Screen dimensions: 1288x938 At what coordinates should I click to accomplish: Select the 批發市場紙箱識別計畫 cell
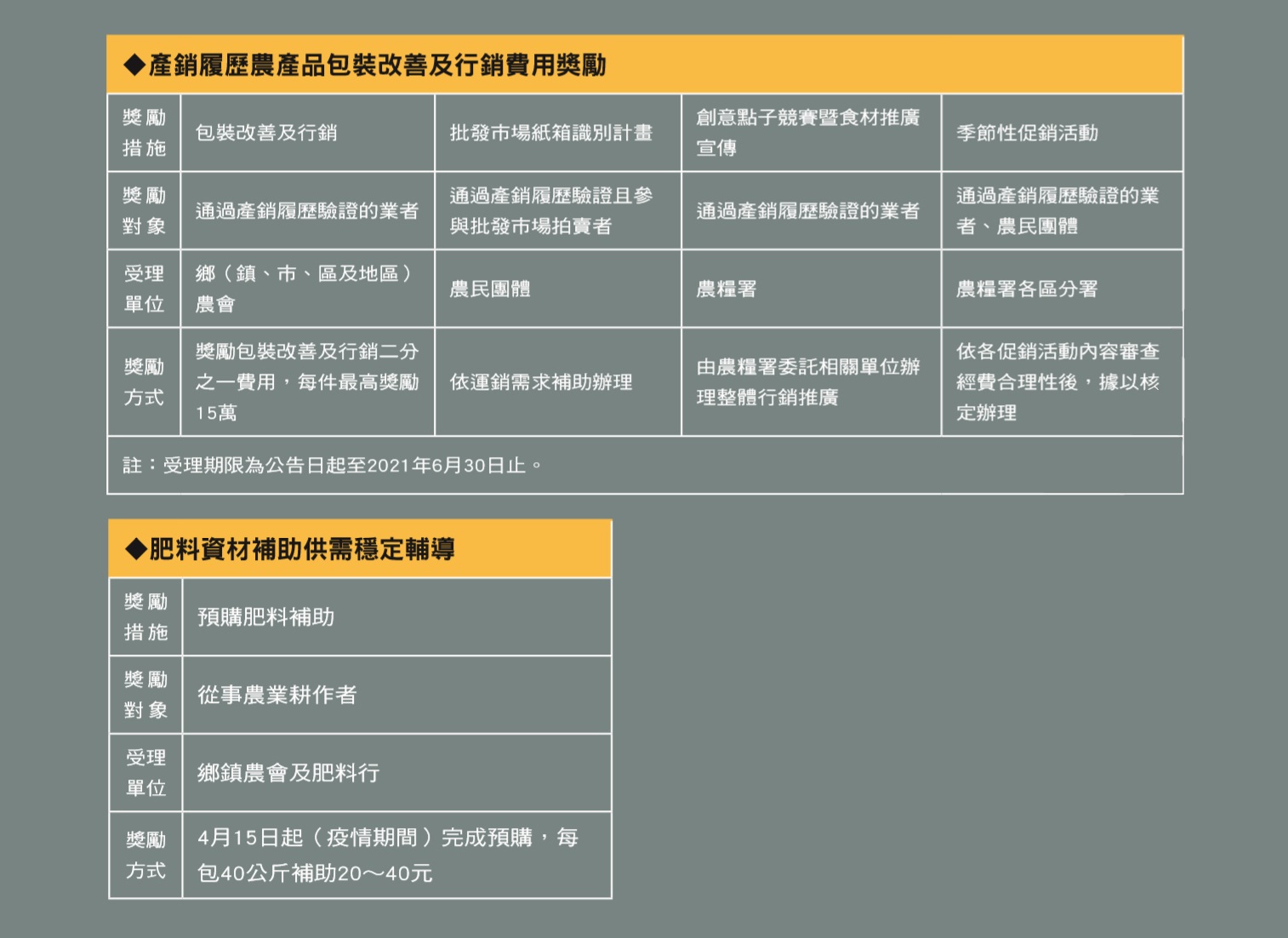(x=551, y=133)
